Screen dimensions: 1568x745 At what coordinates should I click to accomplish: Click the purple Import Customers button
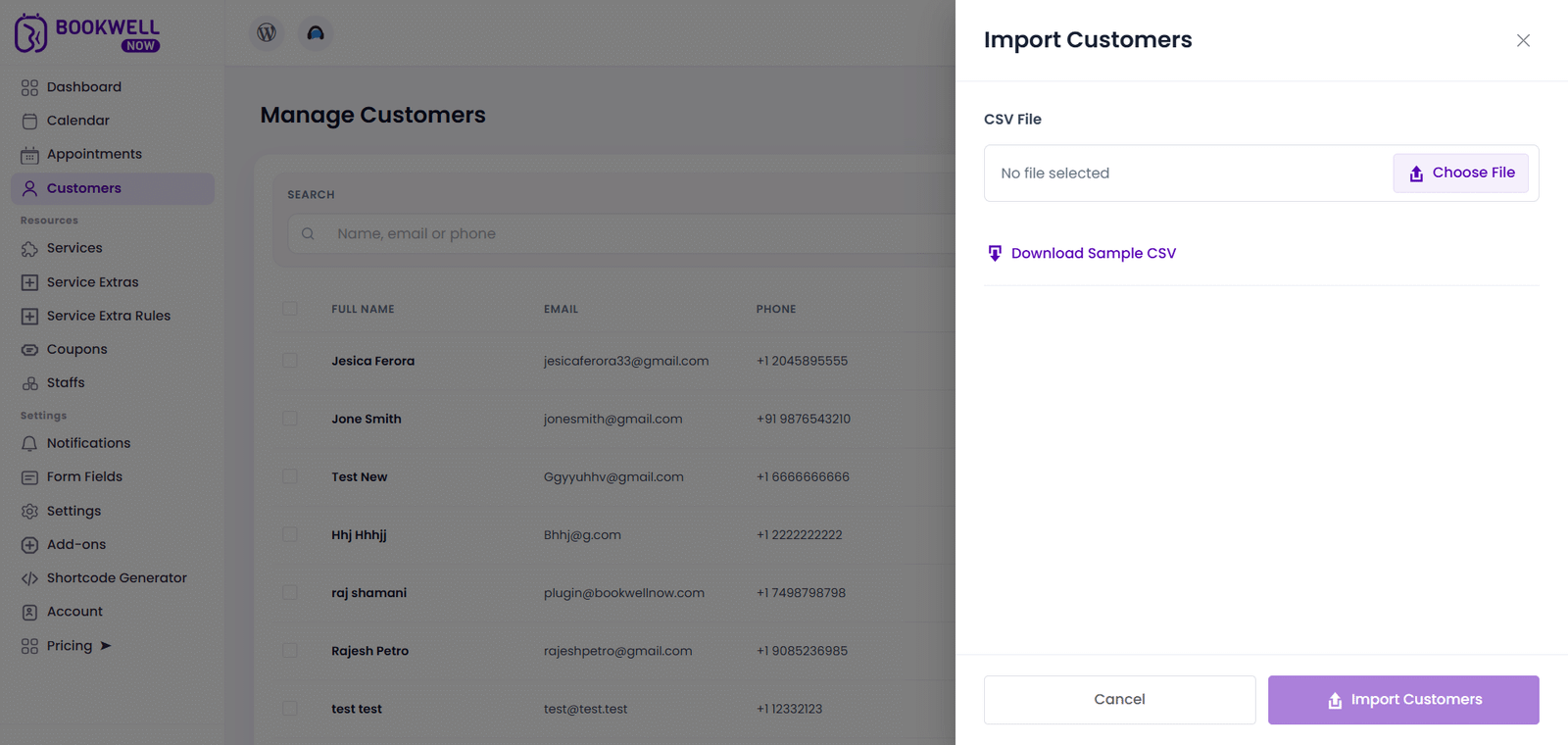(1403, 700)
